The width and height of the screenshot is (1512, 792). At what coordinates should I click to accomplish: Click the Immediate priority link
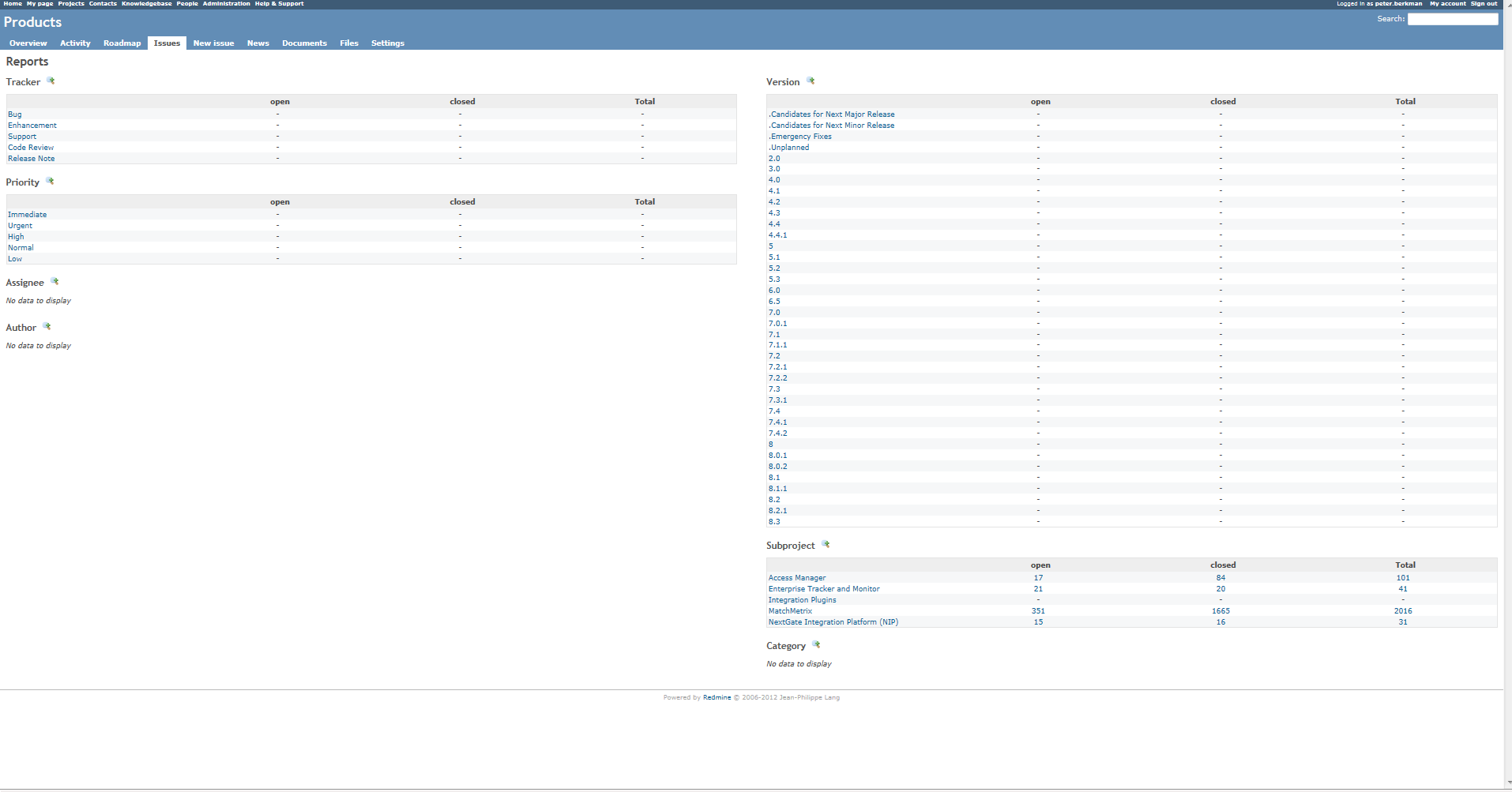pos(27,215)
